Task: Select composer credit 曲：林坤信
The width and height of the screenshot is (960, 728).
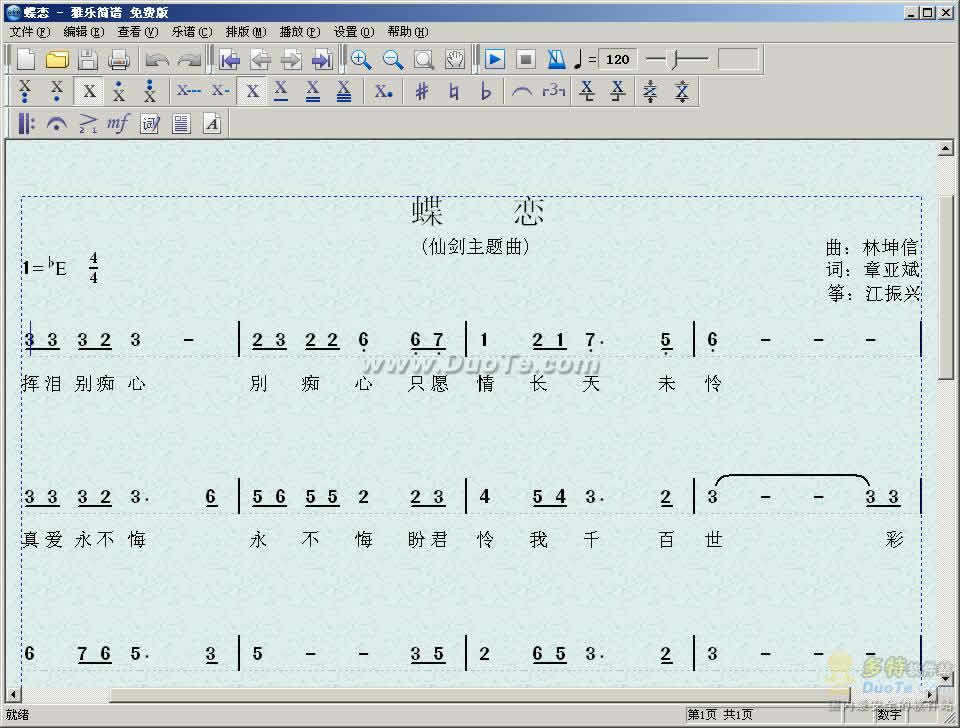Action: pos(871,247)
